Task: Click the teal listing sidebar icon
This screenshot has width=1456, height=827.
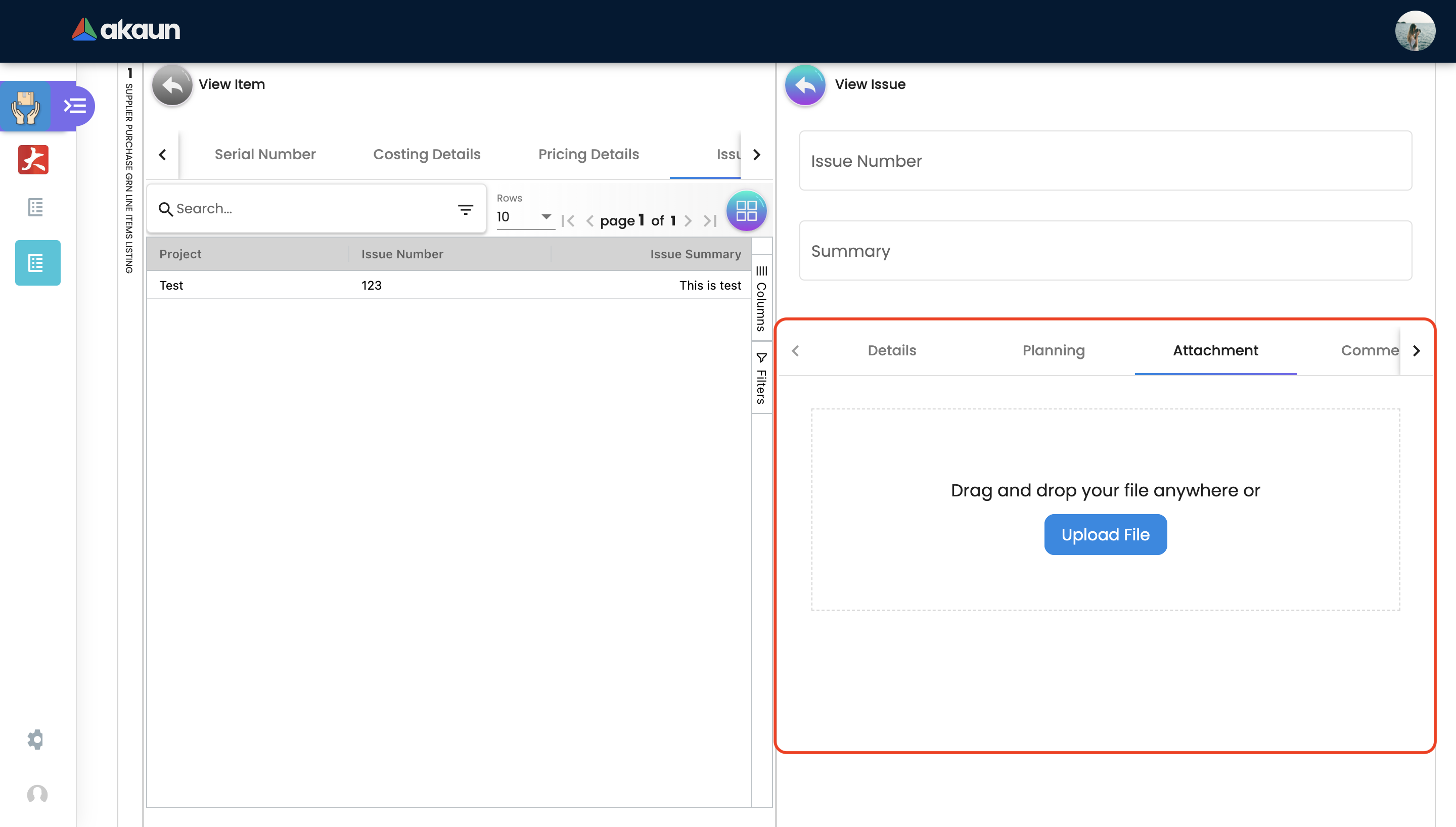Action: point(37,262)
